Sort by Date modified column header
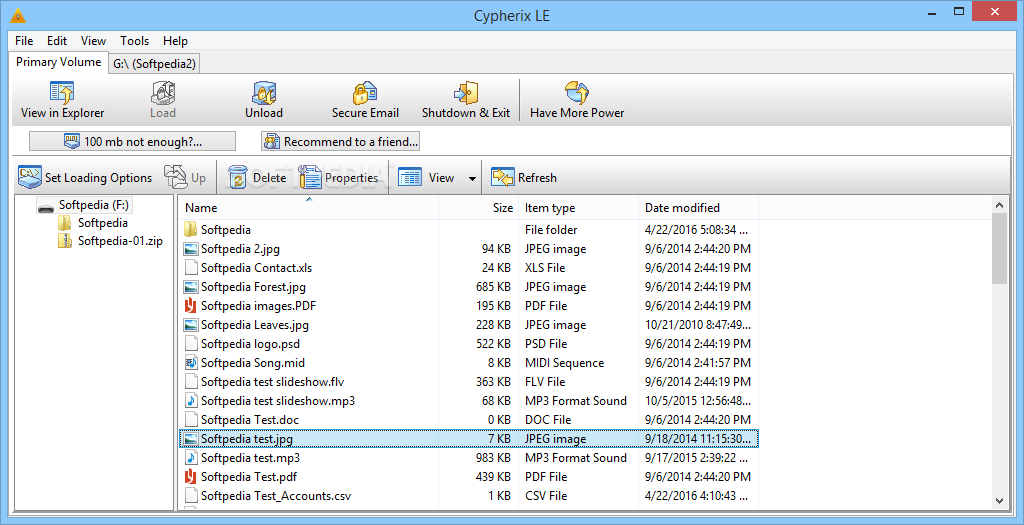The image size is (1024, 525). (698, 208)
